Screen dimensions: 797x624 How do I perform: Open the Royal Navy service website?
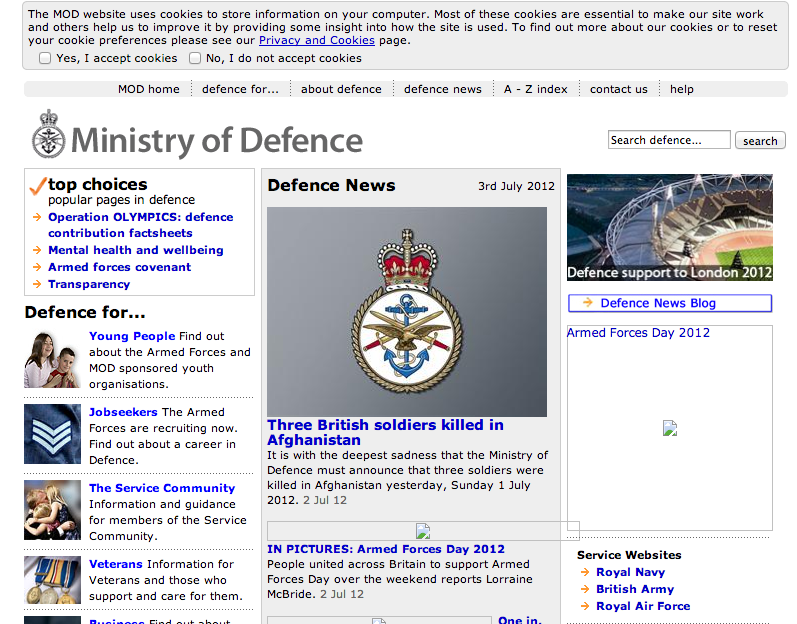pos(630,572)
